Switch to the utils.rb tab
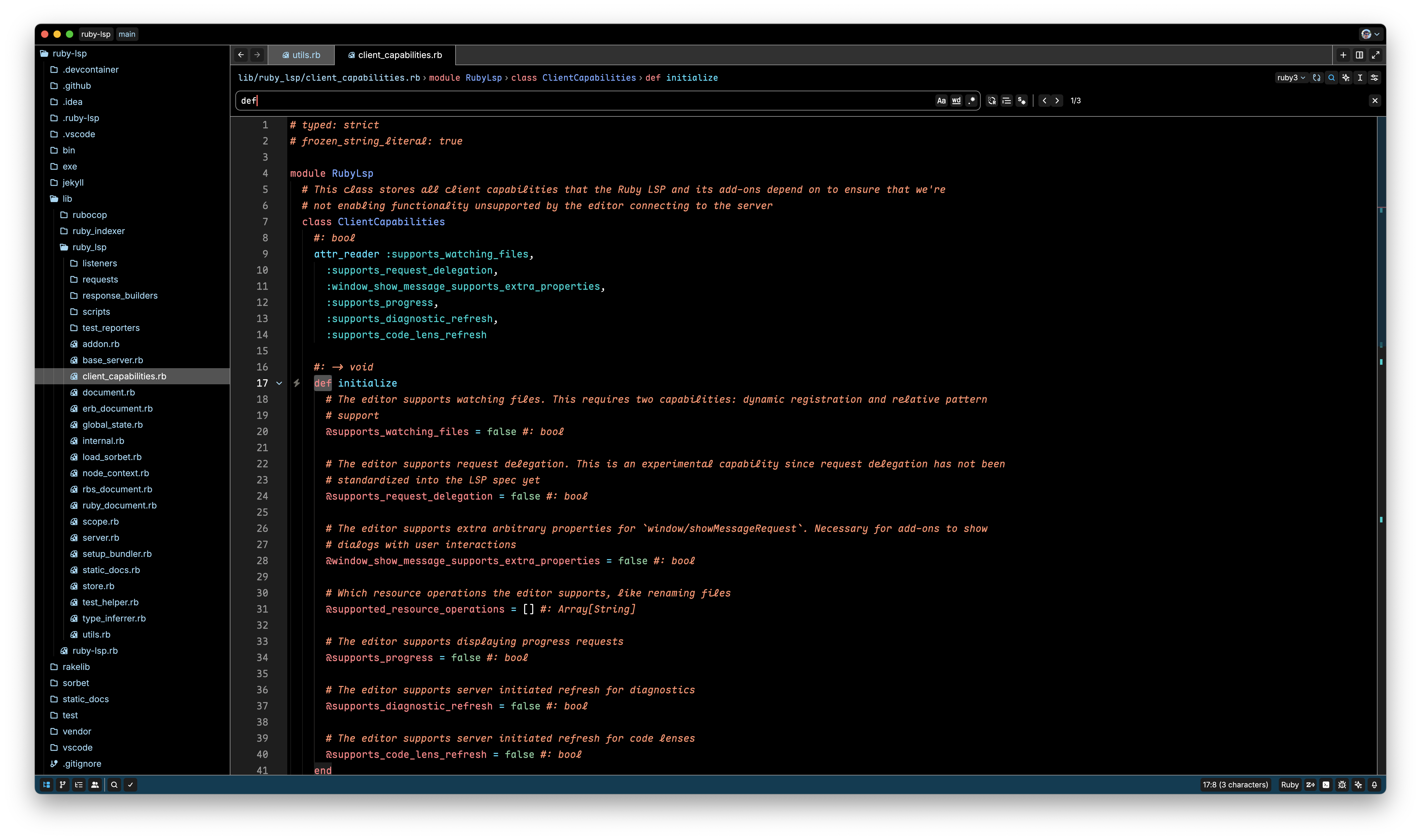Screen dimensions: 1421x840 (x=306, y=55)
